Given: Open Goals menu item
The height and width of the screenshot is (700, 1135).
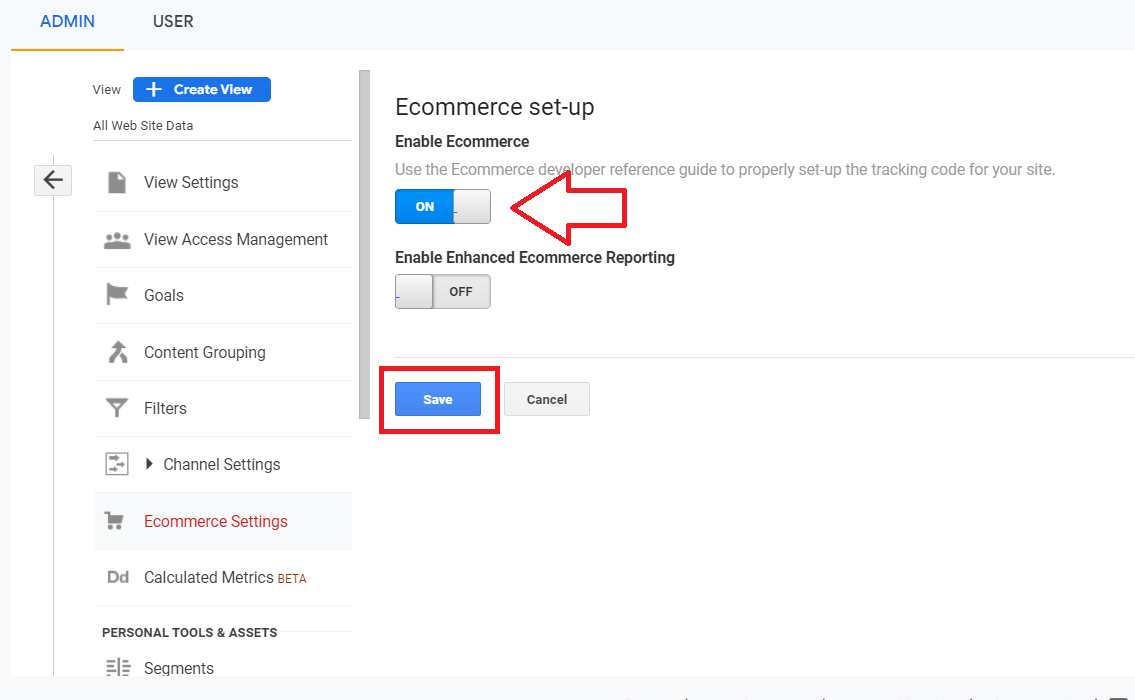Looking at the screenshot, I should 164,295.
